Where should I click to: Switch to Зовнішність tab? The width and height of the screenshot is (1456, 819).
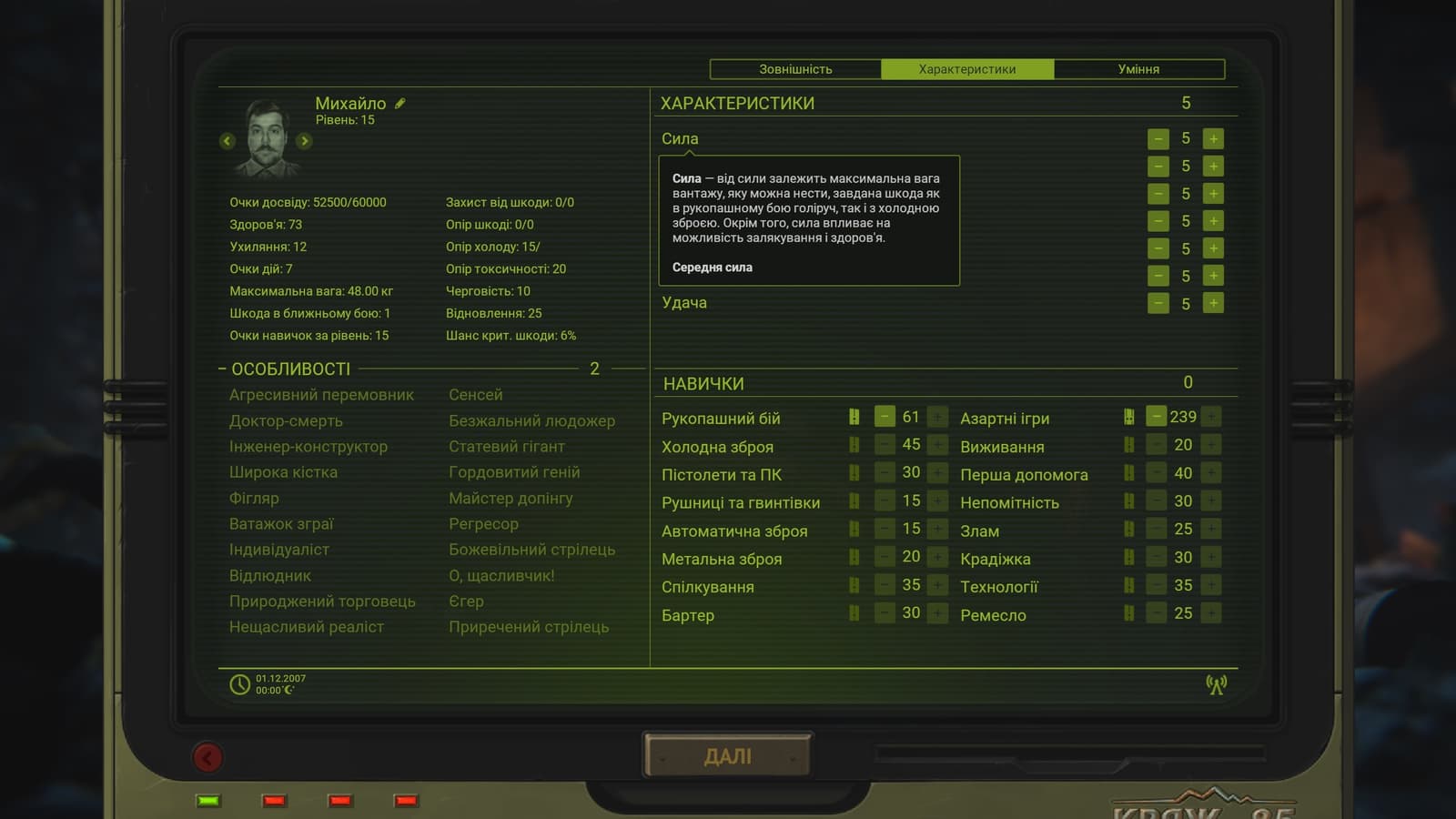[795, 69]
